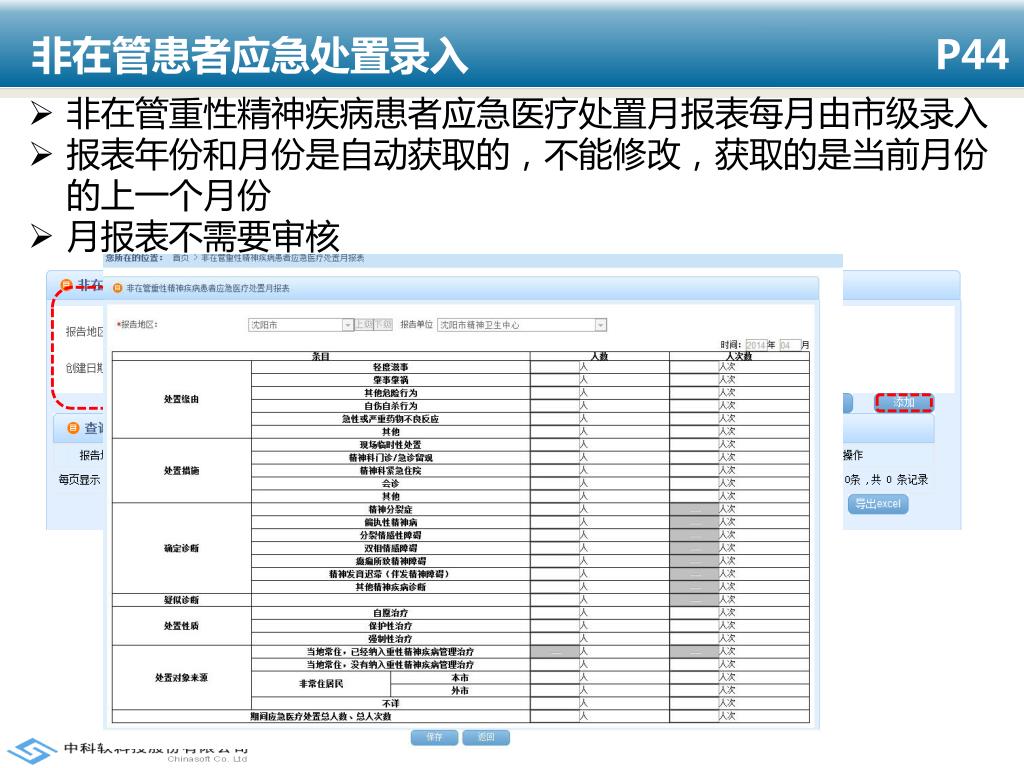Click the 人数 input for 自愿治疗
Viewport: 1024px width, 768px height.
(x=555, y=613)
